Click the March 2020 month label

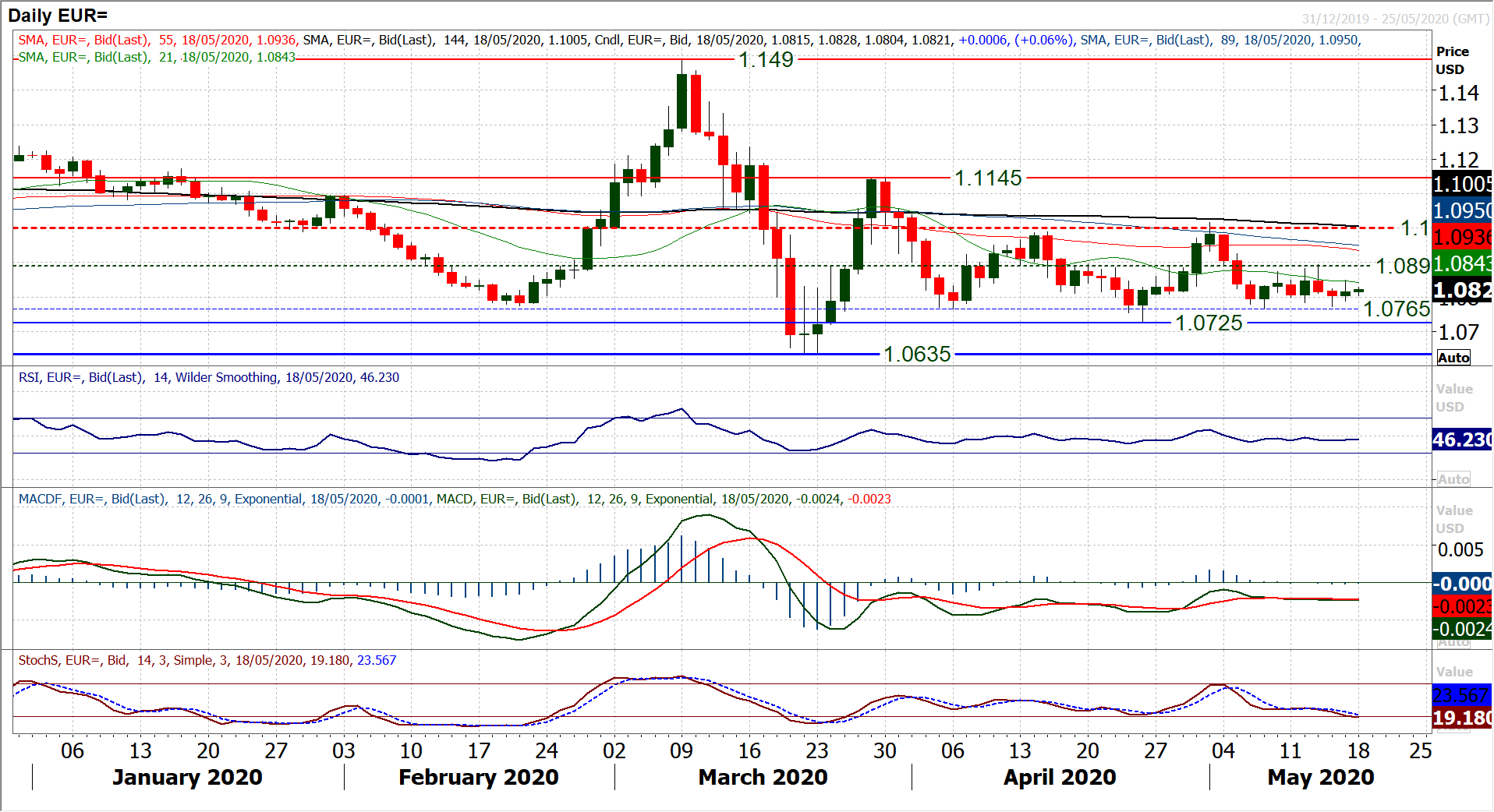coord(763,777)
